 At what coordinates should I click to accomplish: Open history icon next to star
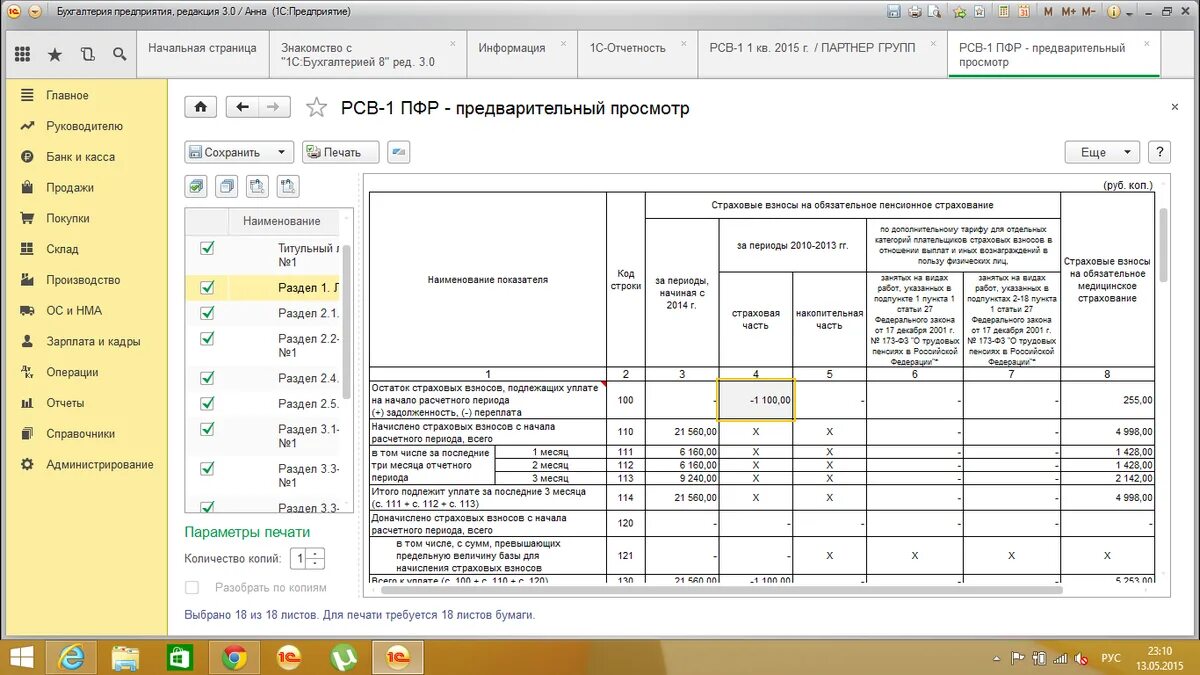[87, 54]
